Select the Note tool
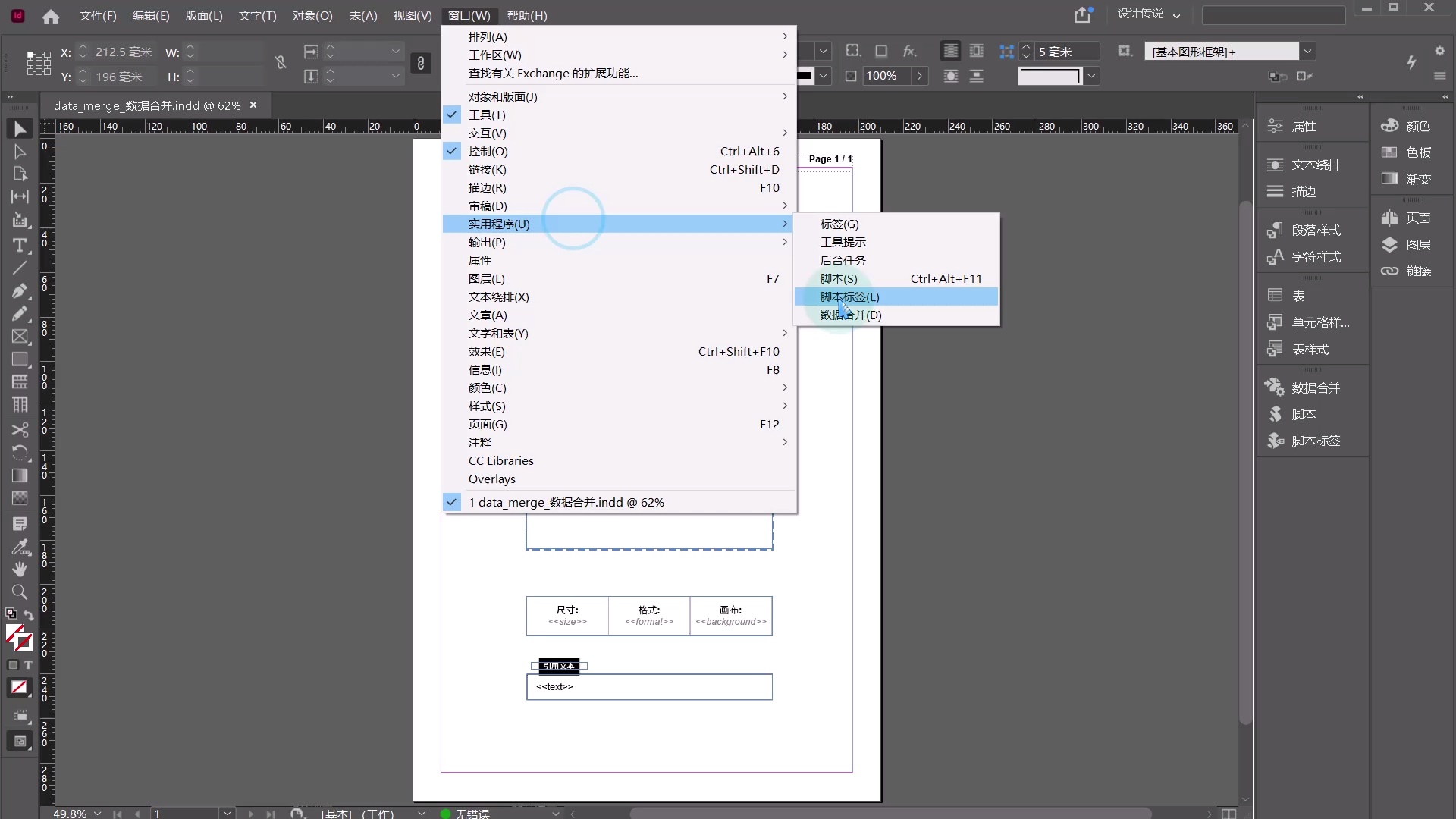Viewport: 1456px width, 819px height. [20, 523]
